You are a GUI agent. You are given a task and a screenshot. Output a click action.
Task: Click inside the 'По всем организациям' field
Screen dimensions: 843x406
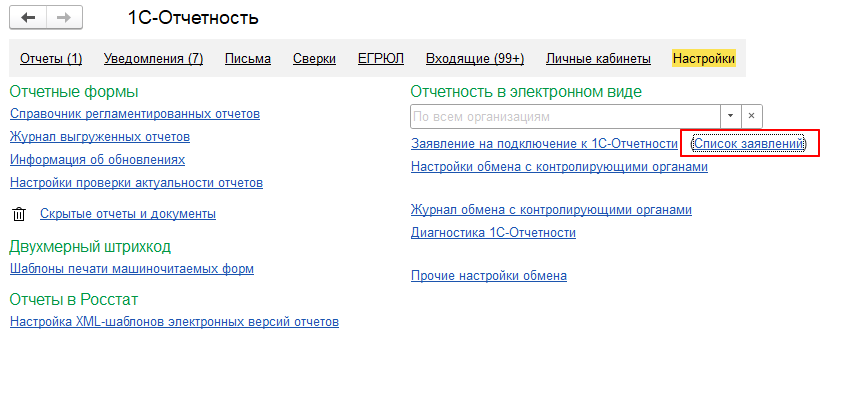coord(565,116)
